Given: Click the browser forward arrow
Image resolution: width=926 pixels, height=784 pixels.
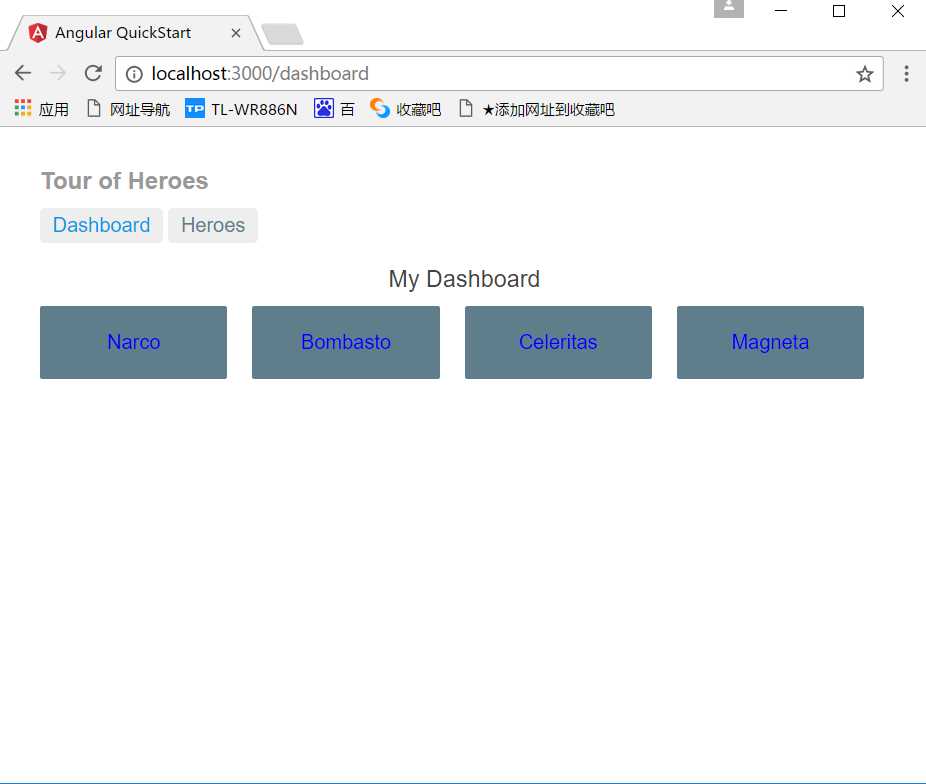Looking at the screenshot, I should pos(58,73).
